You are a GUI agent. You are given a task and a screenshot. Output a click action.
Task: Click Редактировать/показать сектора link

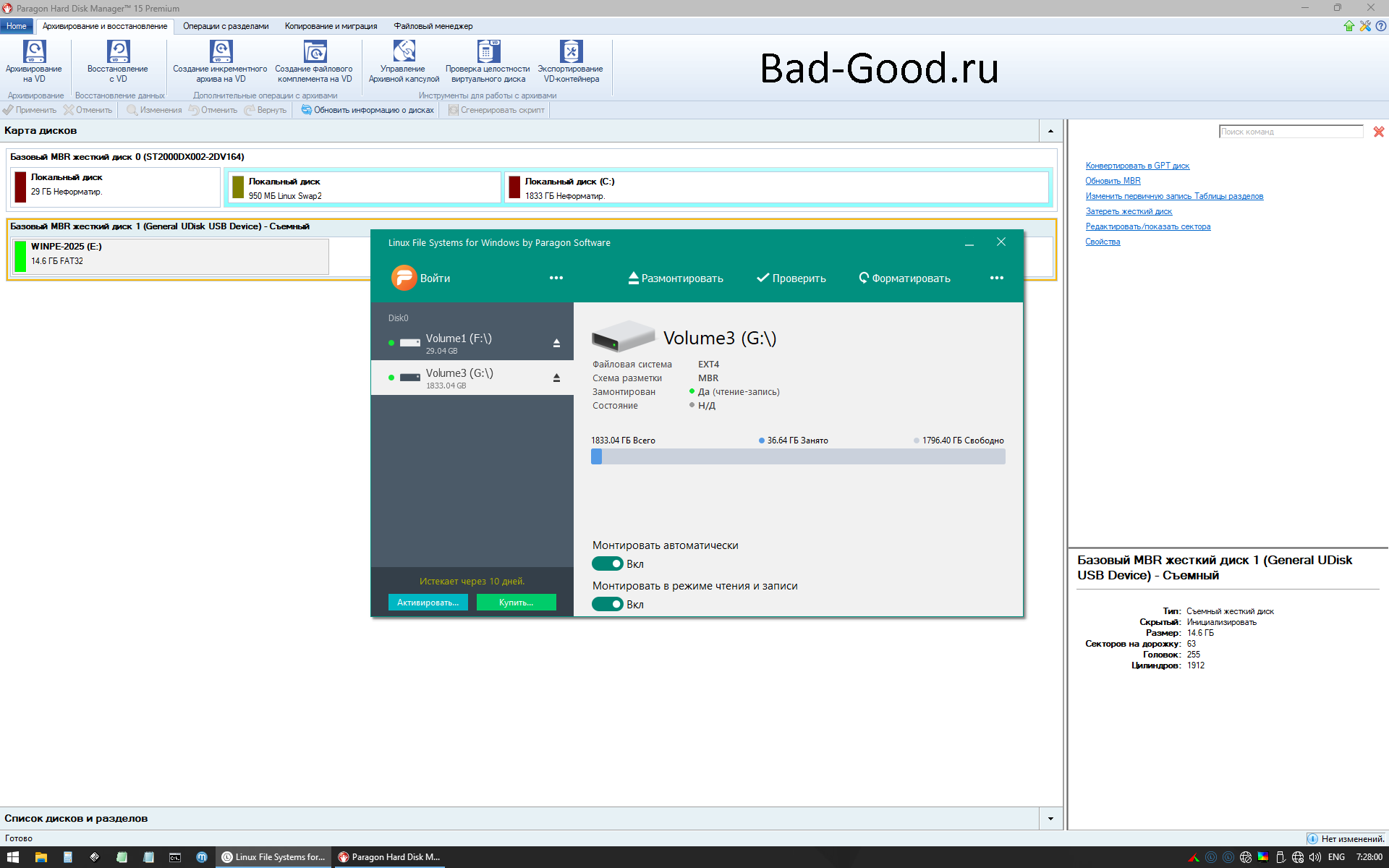1147,226
